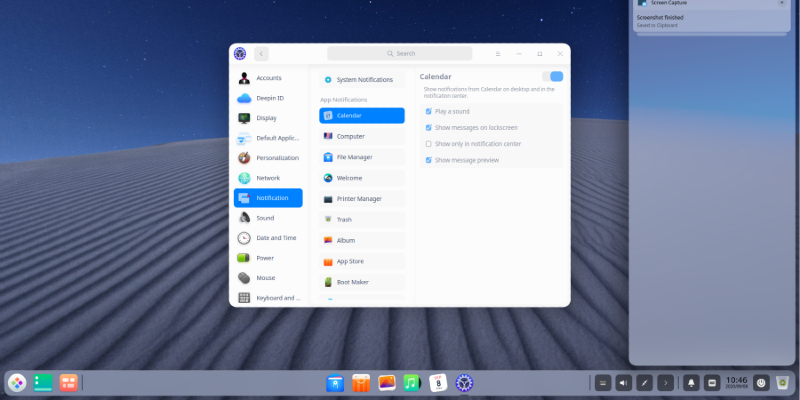800x400 pixels.
Task: Open the settings window hamburger menu
Action: [498, 54]
